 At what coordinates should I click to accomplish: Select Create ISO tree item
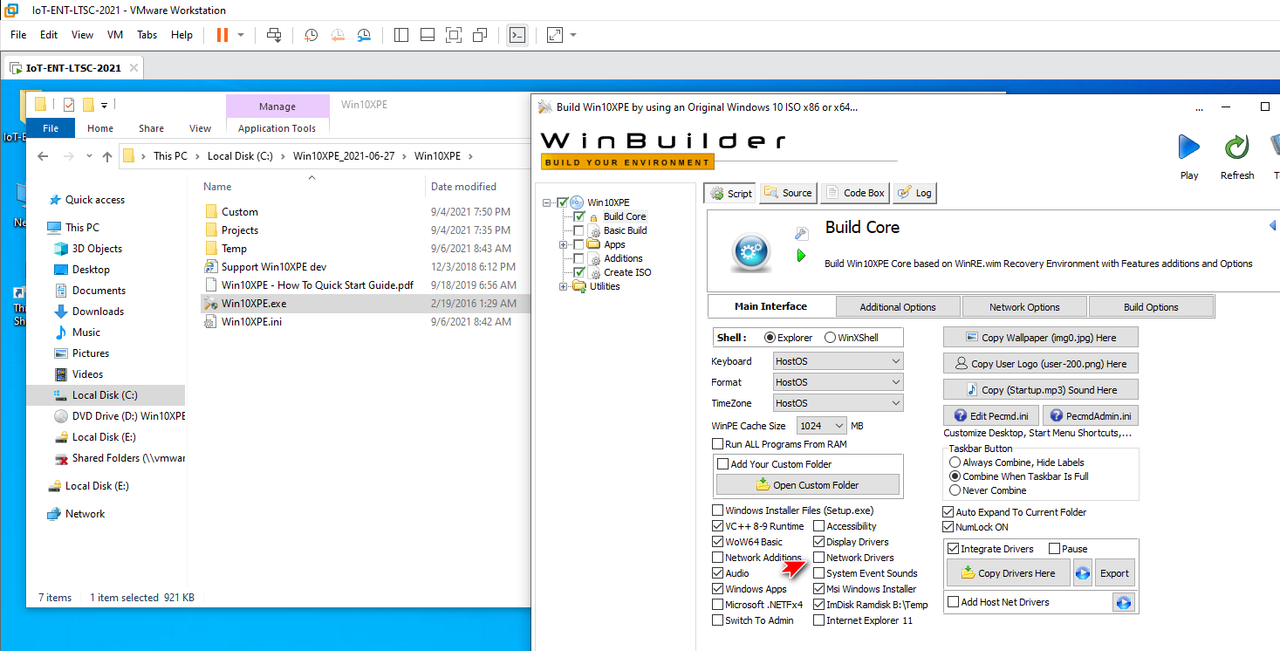627,272
